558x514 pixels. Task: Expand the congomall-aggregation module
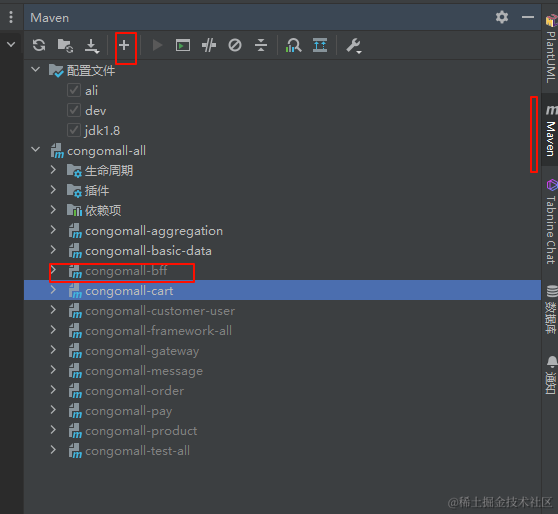pyautogui.click(x=53, y=230)
